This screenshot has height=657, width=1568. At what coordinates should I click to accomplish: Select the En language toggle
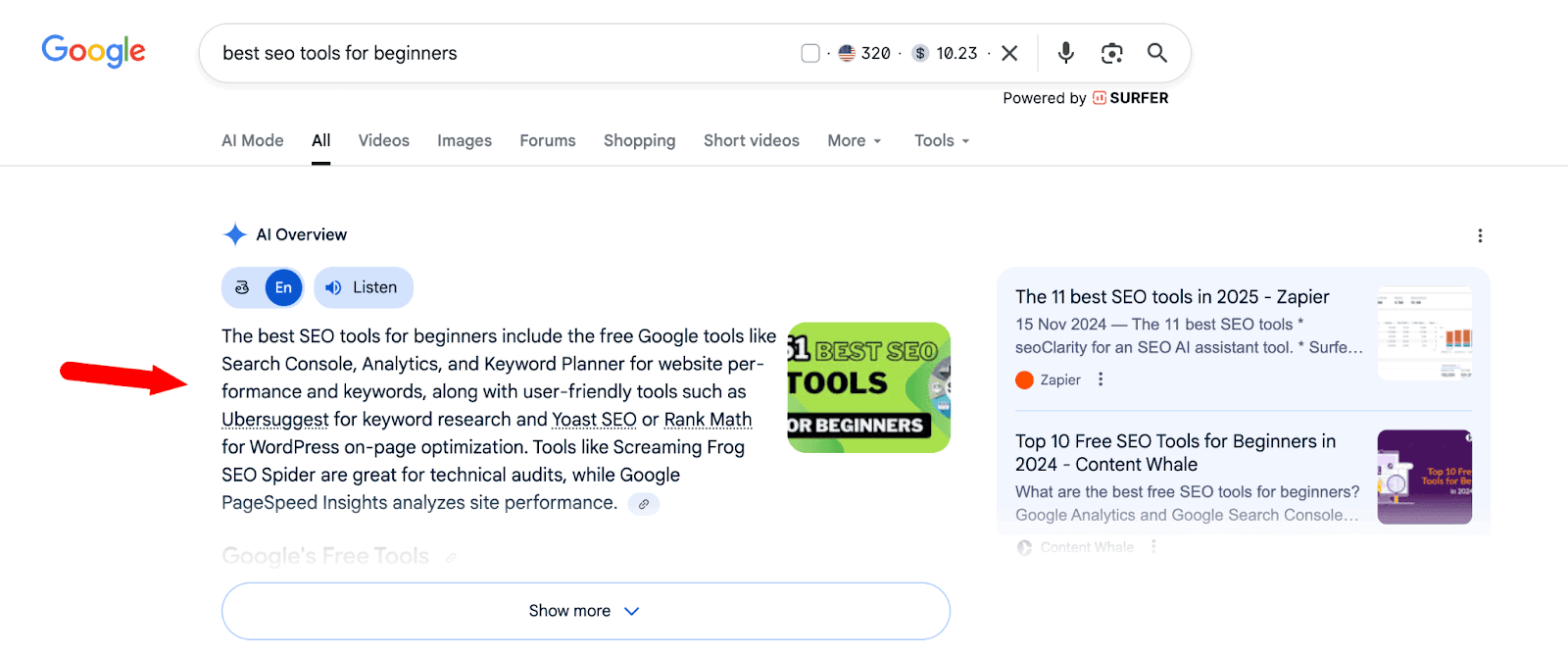pos(283,287)
